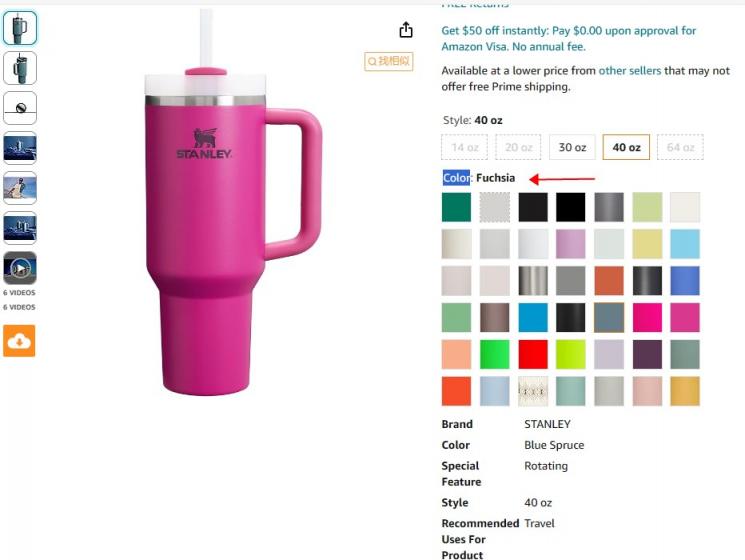Image resolution: width=745 pixels, height=560 pixels.
Task: Select the neon green color swatch
Action: pyautogui.click(x=495, y=354)
